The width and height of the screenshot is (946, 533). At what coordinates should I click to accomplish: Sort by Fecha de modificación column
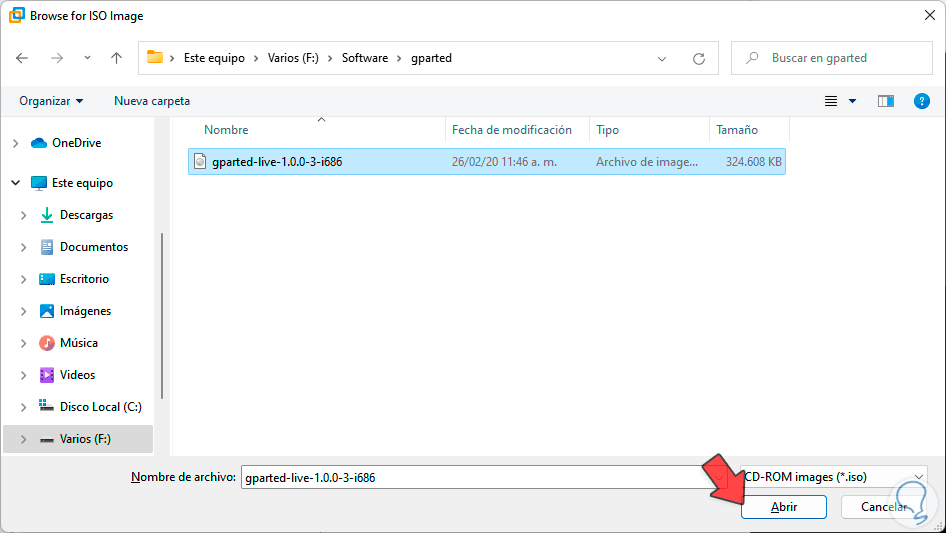click(x=512, y=130)
